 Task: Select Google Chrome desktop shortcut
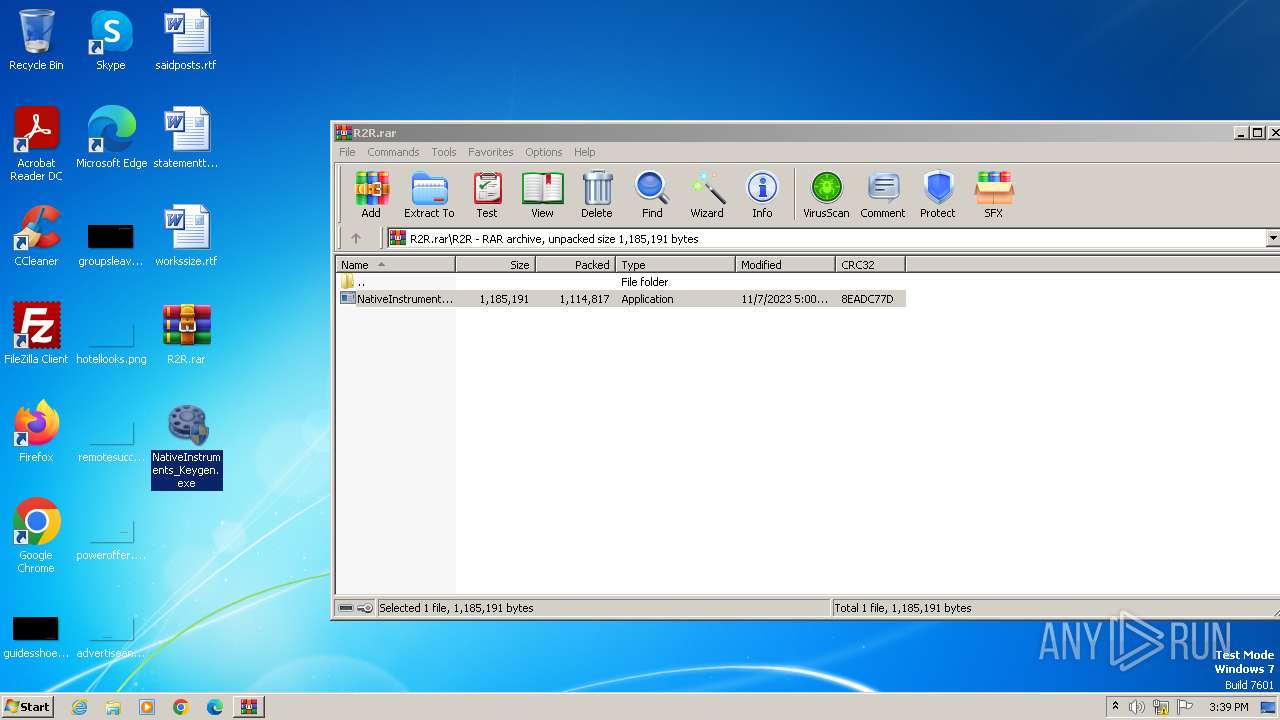[36, 536]
